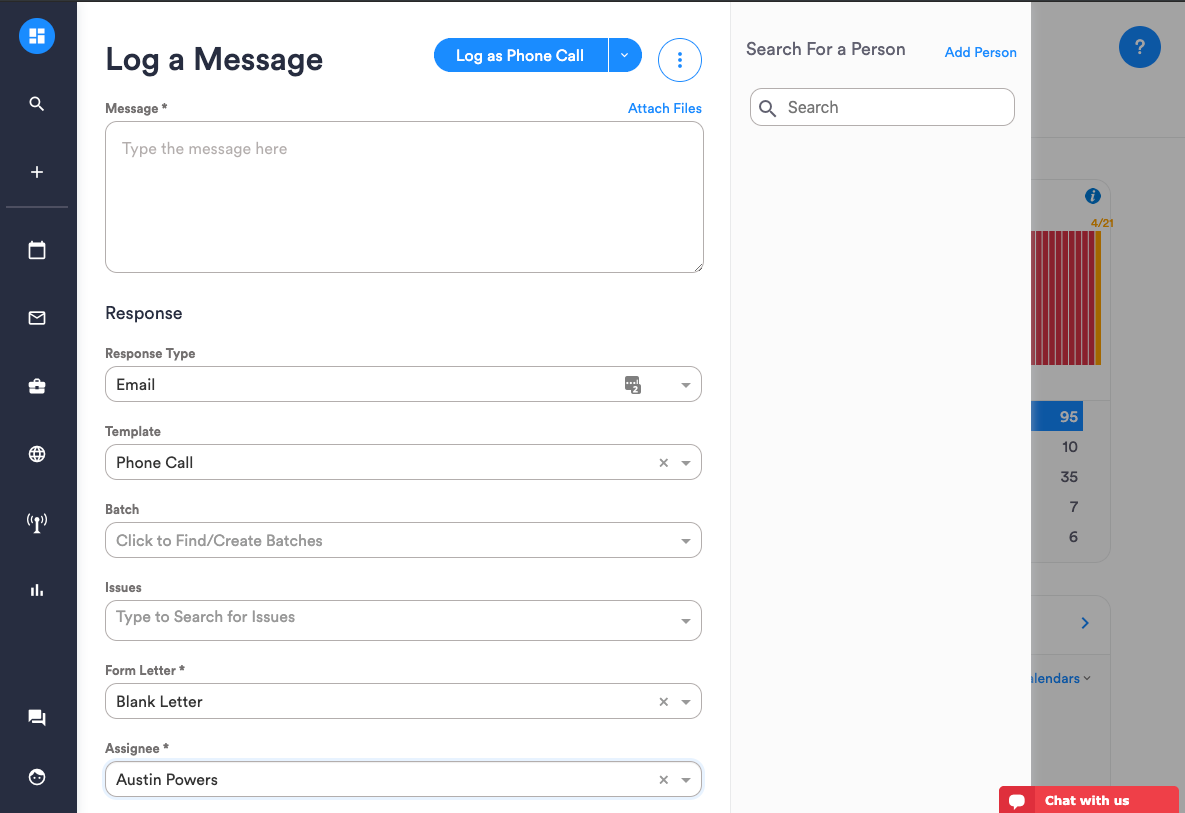This screenshot has width=1185, height=813.
Task: Select the globe icon in the sidebar
Action: point(36,453)
